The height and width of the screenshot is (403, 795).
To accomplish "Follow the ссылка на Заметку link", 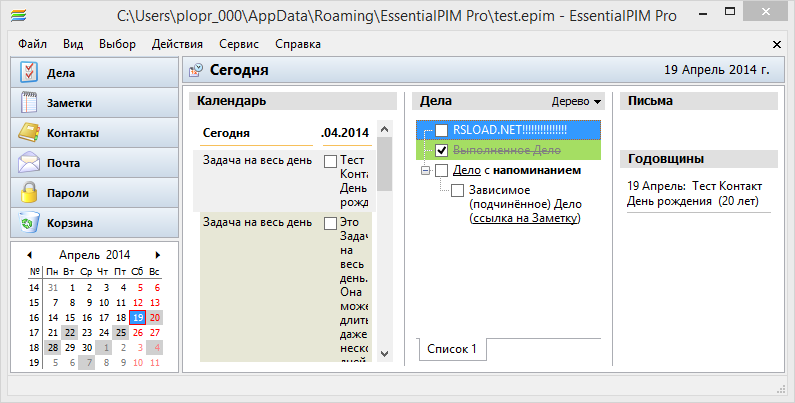I will click(525, 218).
